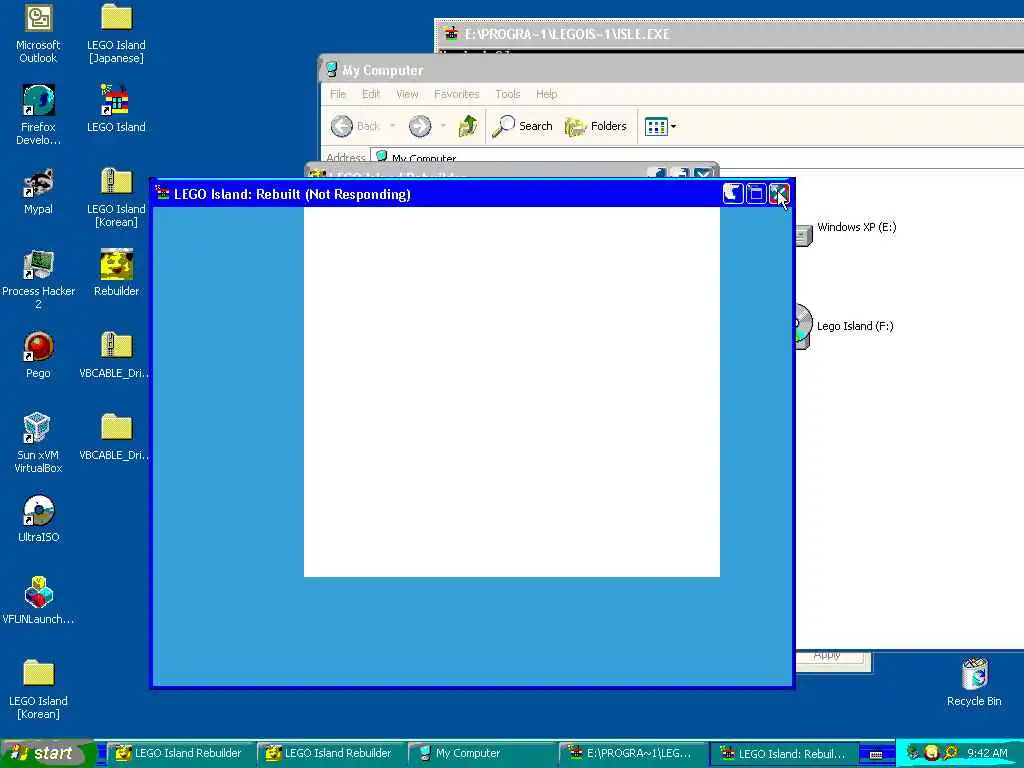1024x768 pixels.
Task: Open Back history dropdown arrow
Action: pyautogui.click(x=392, y=126)
